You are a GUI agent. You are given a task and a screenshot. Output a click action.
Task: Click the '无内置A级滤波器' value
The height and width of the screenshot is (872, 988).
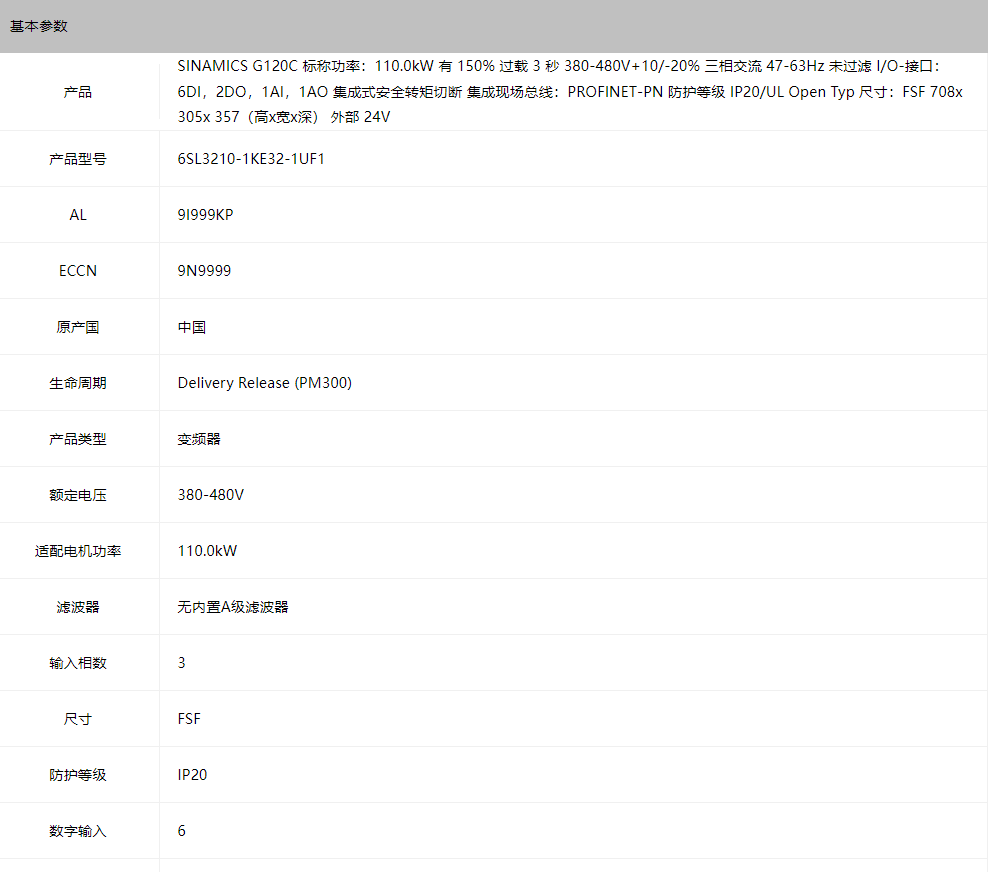tap(233, 607)
